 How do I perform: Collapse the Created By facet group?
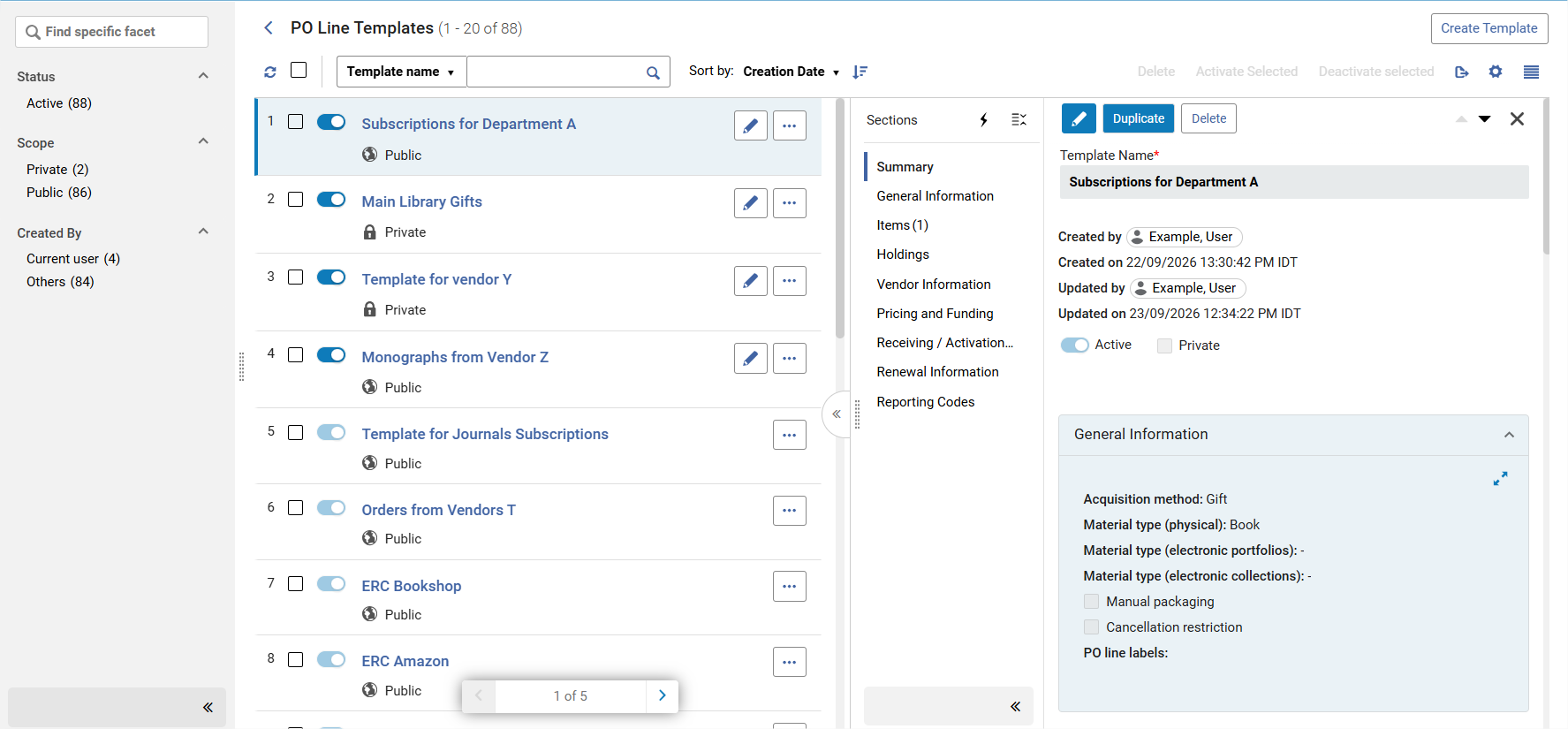point(203,232)
